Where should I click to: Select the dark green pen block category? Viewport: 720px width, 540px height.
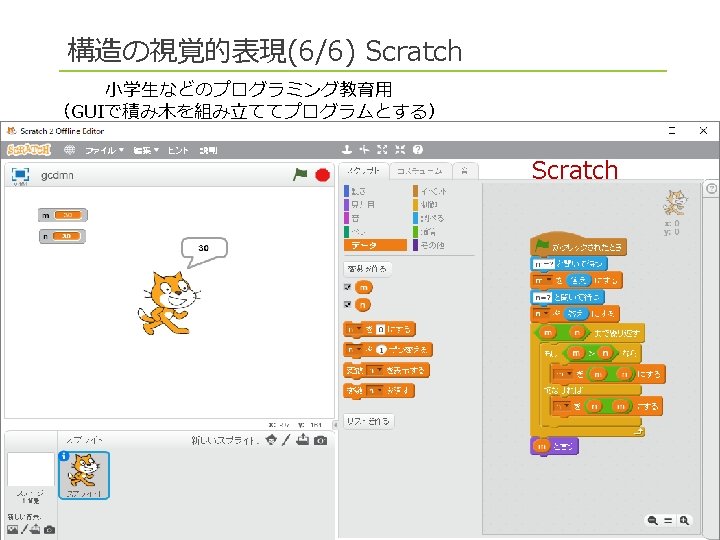(x=355, y=232)
